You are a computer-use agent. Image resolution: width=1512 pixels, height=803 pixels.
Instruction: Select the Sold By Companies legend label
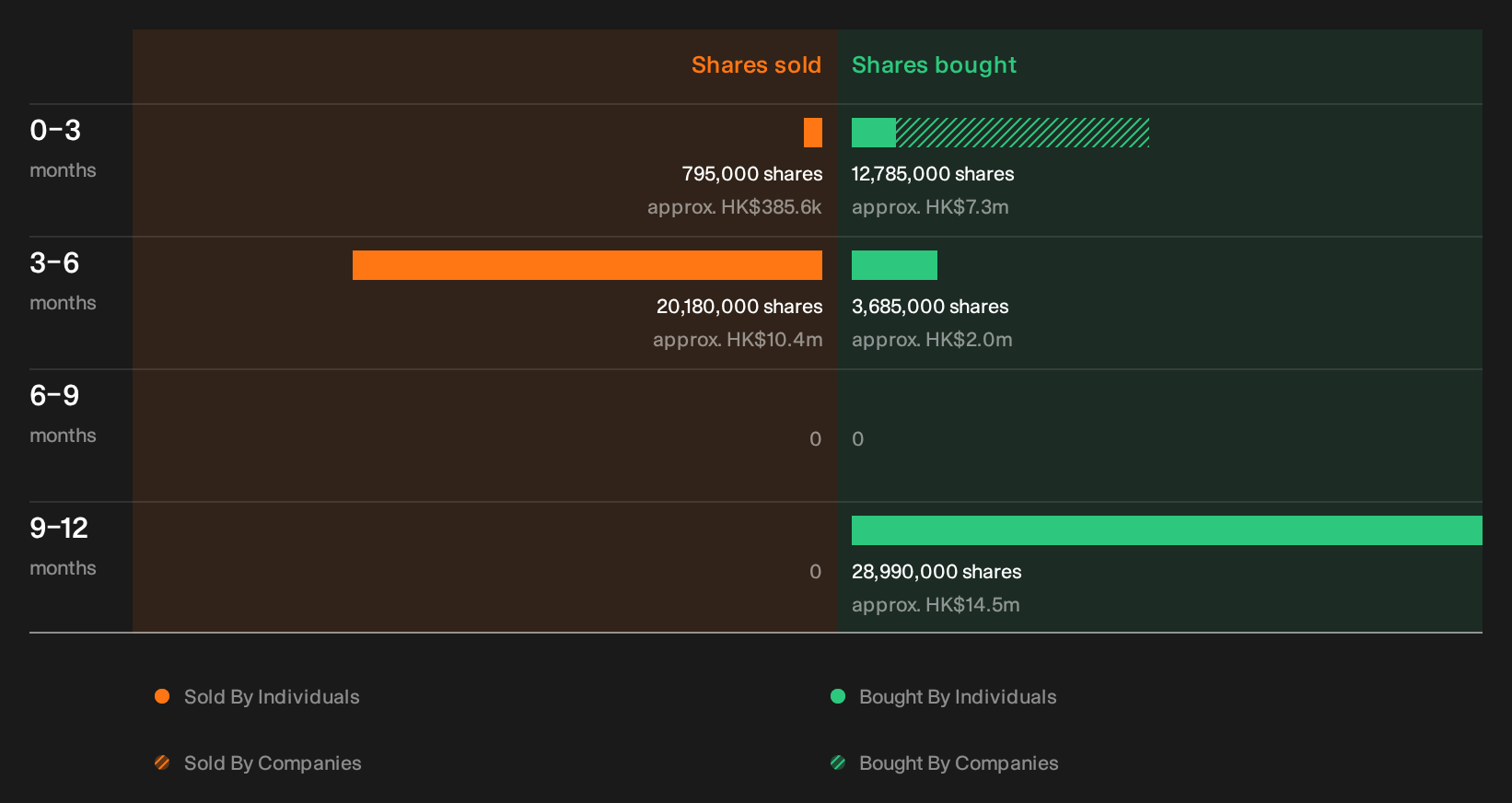[x=273, y=763]
